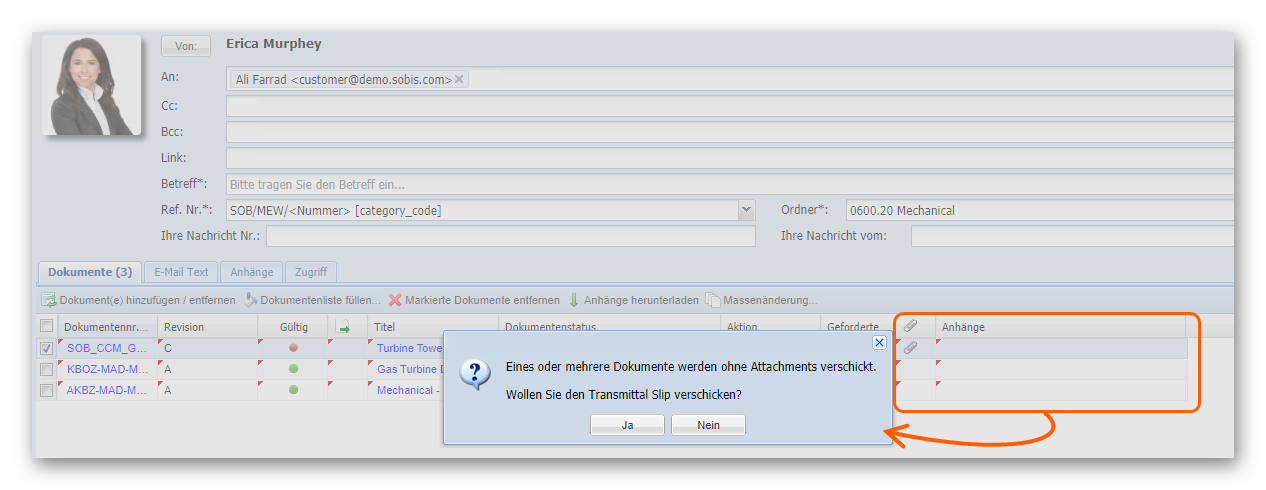Open document link KBOZ-MAD-M...
The height and width of the screenshot is (490, 1266).
coord(107,369)
